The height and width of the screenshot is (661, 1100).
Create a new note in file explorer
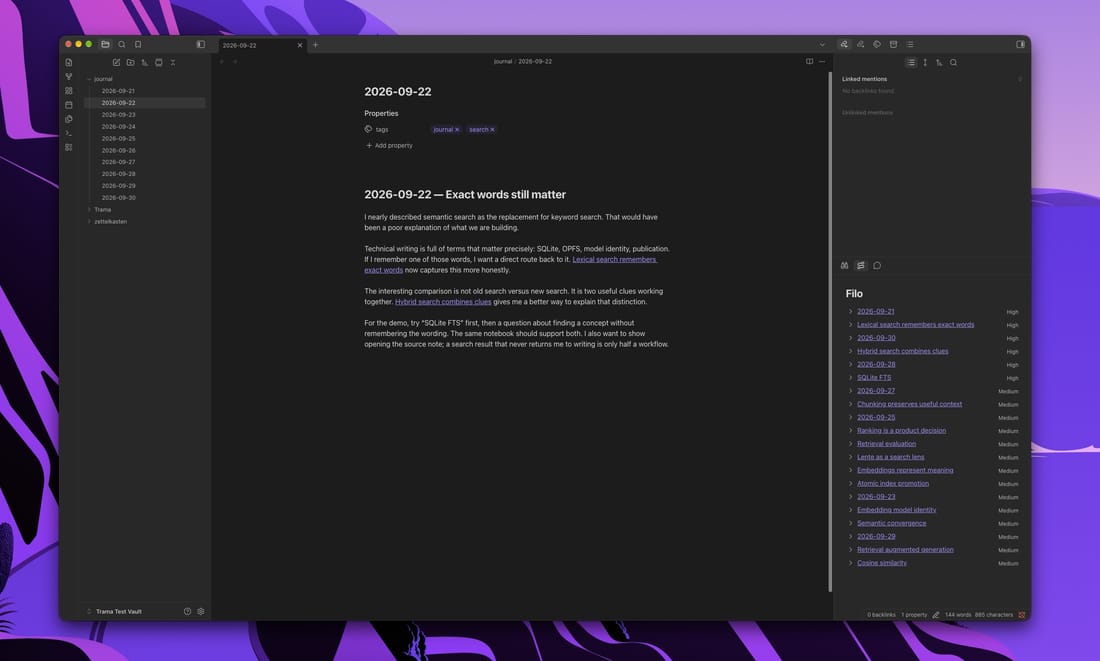pyautogui.click(x=116, y=62)
